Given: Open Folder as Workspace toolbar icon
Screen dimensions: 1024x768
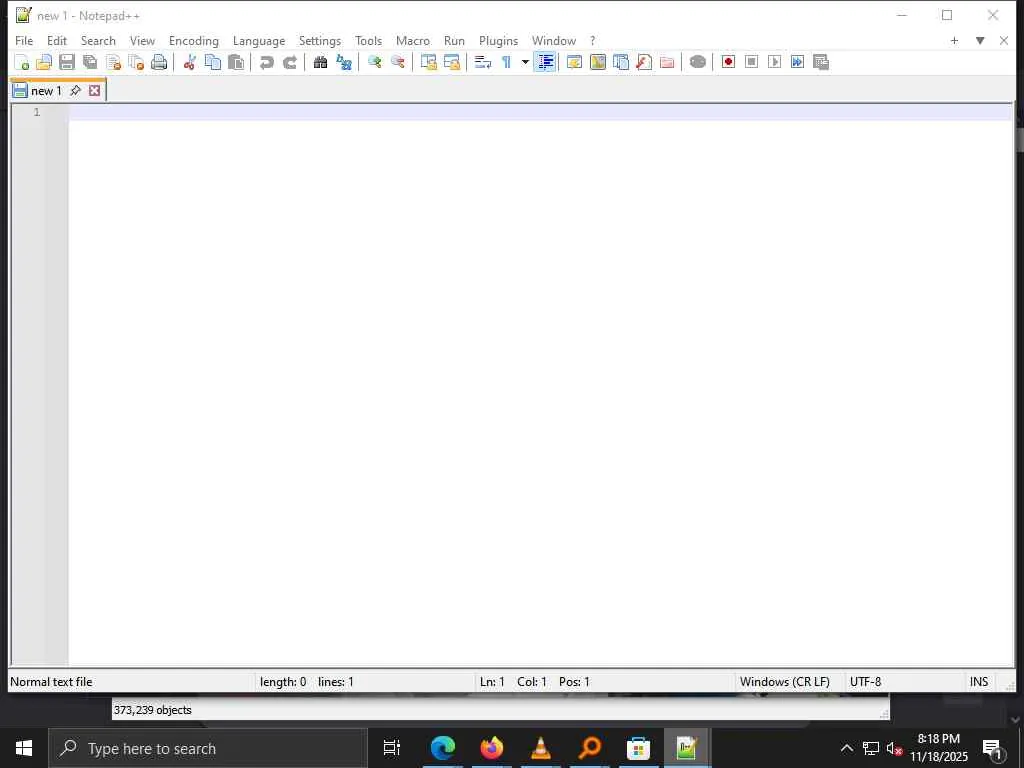Looking at the screenshot, I should click(667, 62).
